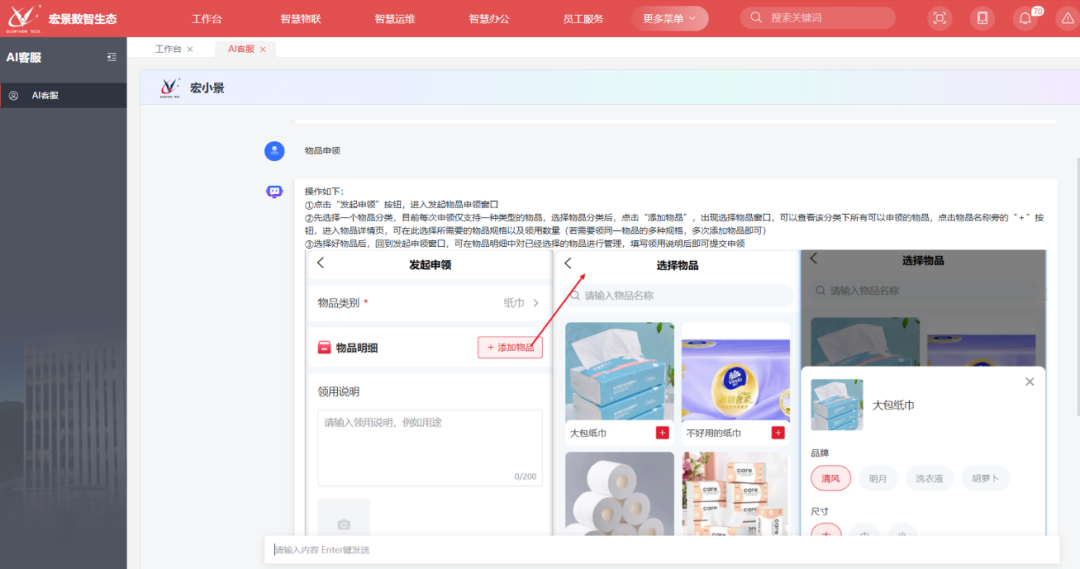Click the mobile device icon in header
Image resolution: width=1080 pixels, height=569 pixels.
click(x=982, y=19)
